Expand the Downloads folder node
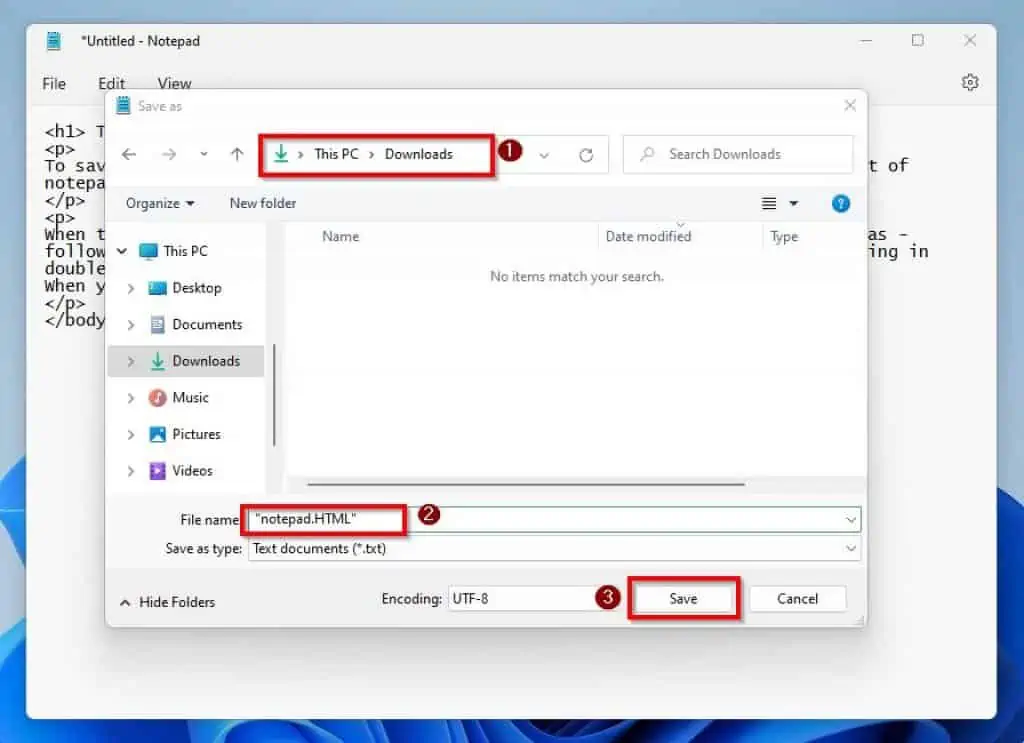Screen dimensions: 1024x743 coord(131,361)
